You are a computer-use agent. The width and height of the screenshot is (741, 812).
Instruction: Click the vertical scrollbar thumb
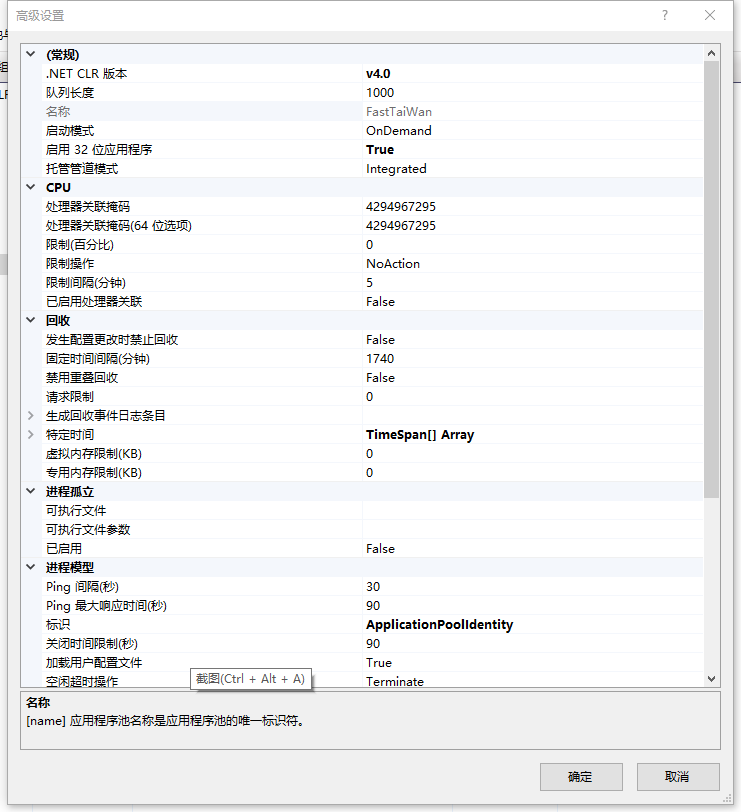[711, 280]
